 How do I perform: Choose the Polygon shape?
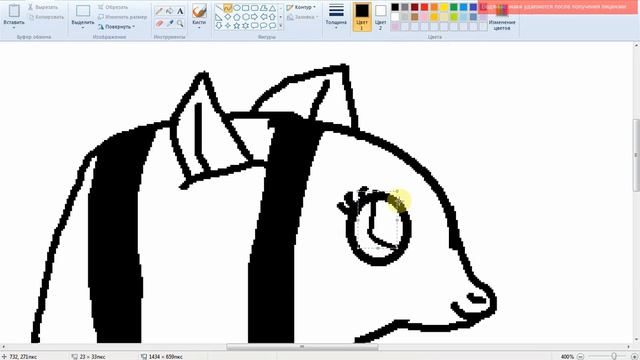click(263, 8)
